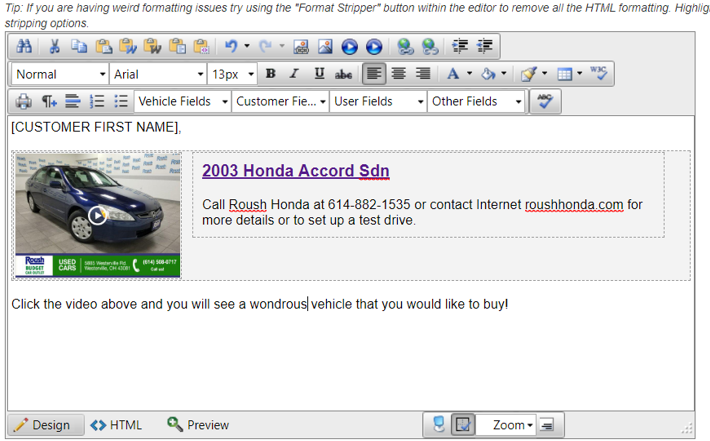Switch to the Preview tab

(198, 425)
